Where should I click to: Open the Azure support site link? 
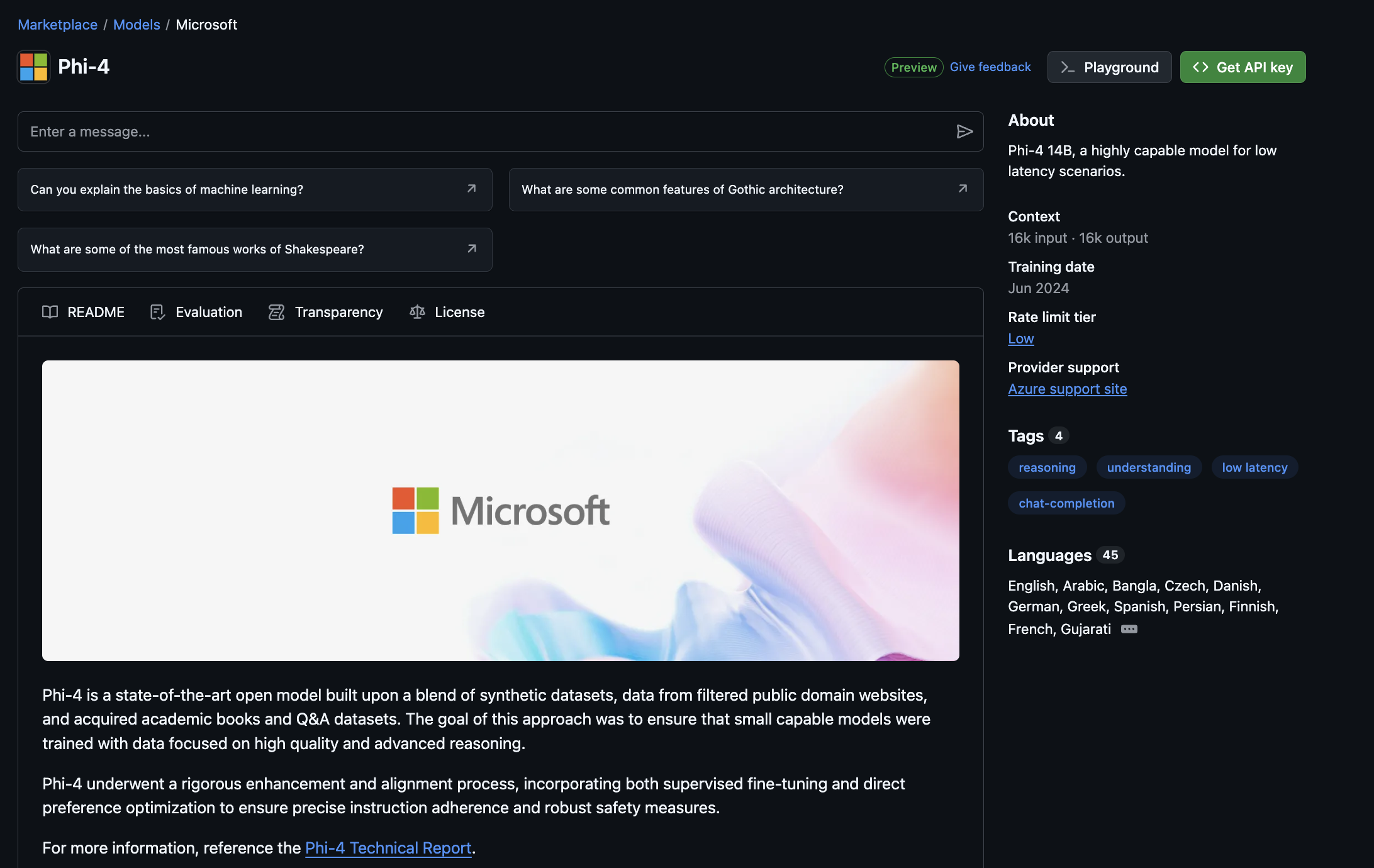[1067, 389]
